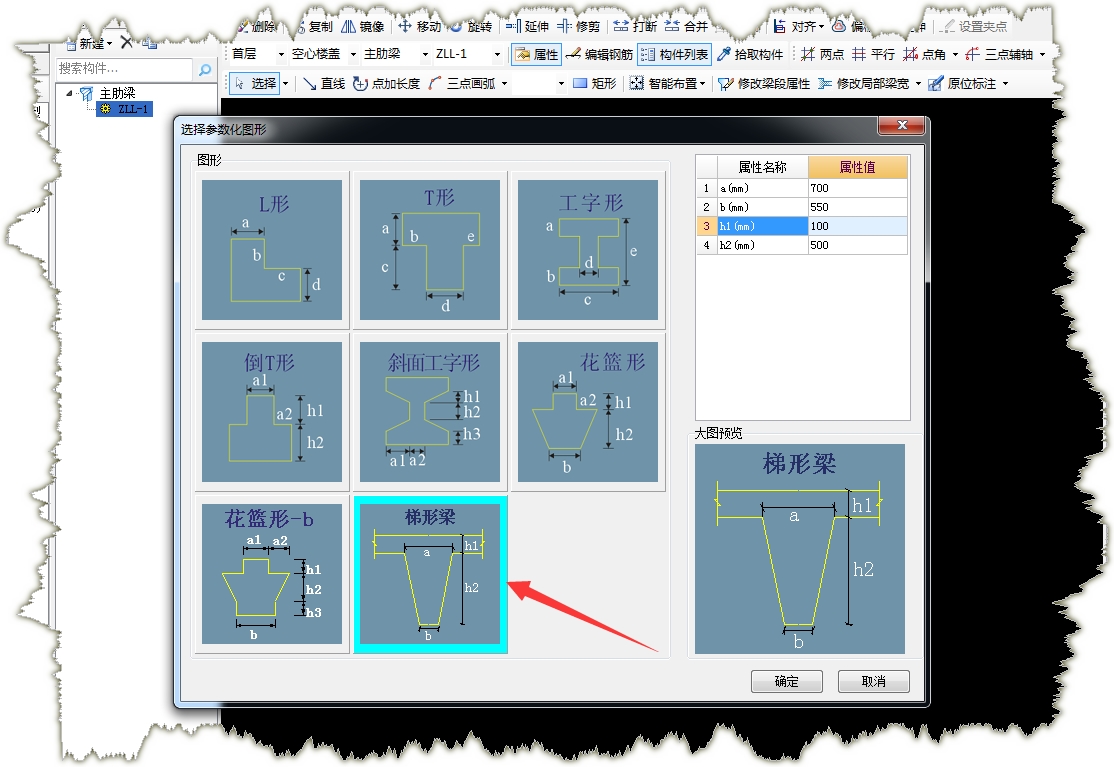Click the 复制 (copy) tool
This screenshot has width=1114, height=767.
point(314,26)
